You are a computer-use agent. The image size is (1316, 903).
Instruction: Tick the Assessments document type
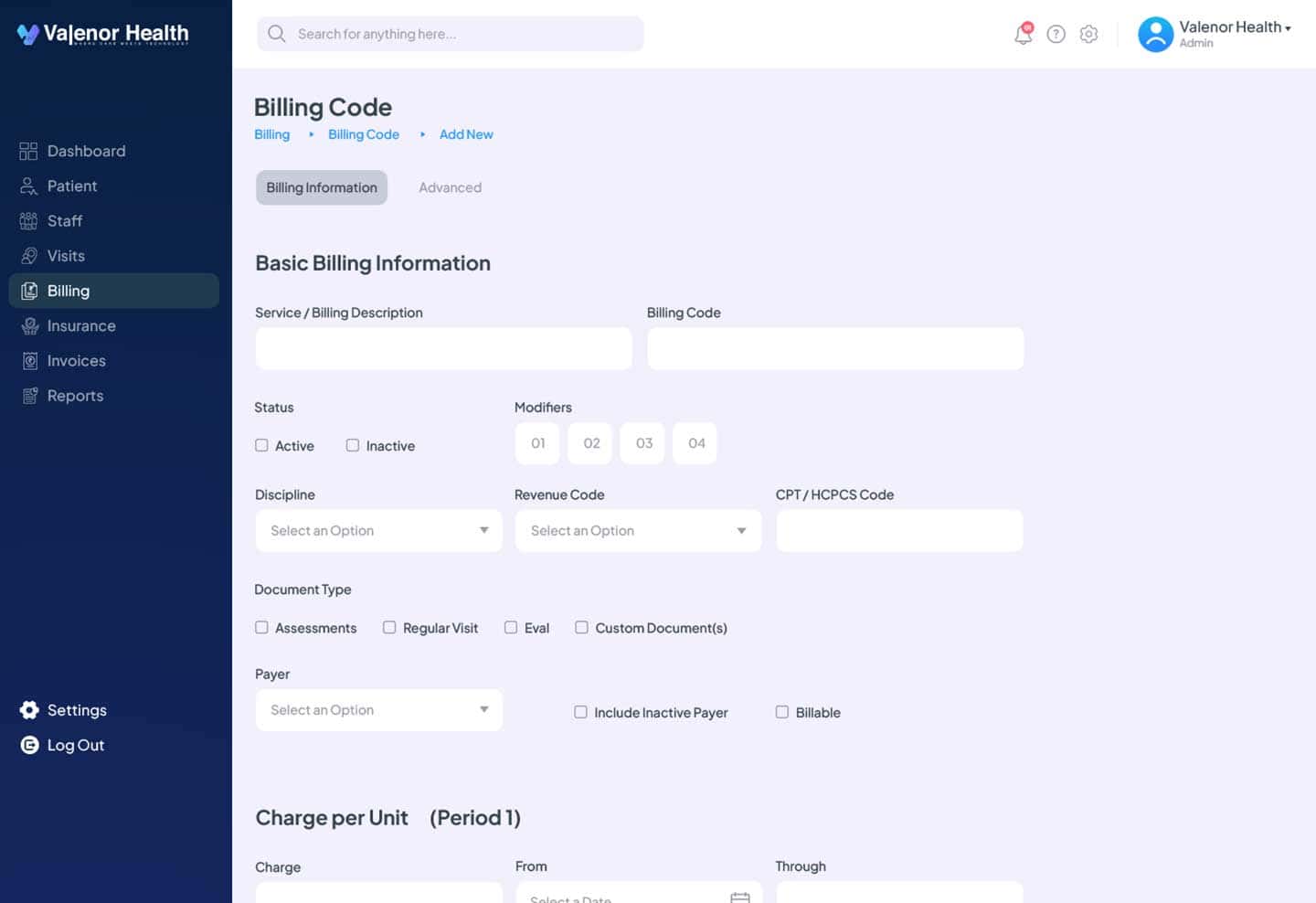pos(261,627)
